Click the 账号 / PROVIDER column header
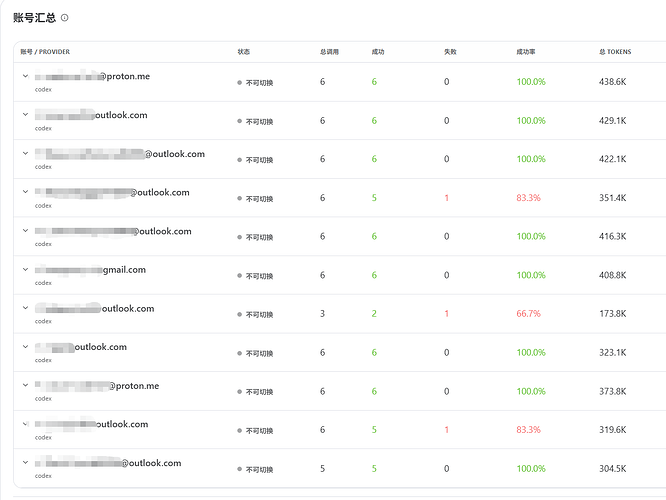 45,52
